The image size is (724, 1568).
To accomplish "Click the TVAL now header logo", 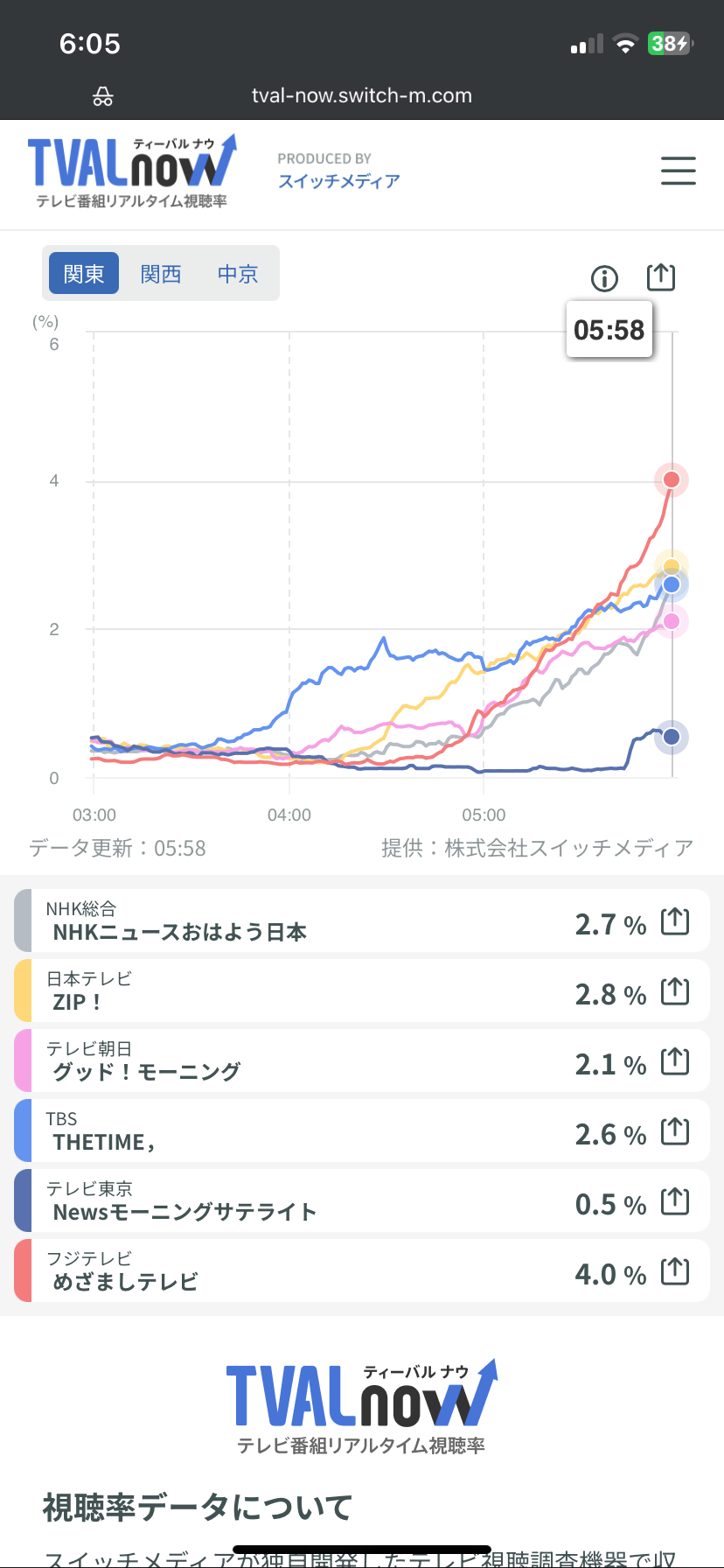I will point(131,171).
